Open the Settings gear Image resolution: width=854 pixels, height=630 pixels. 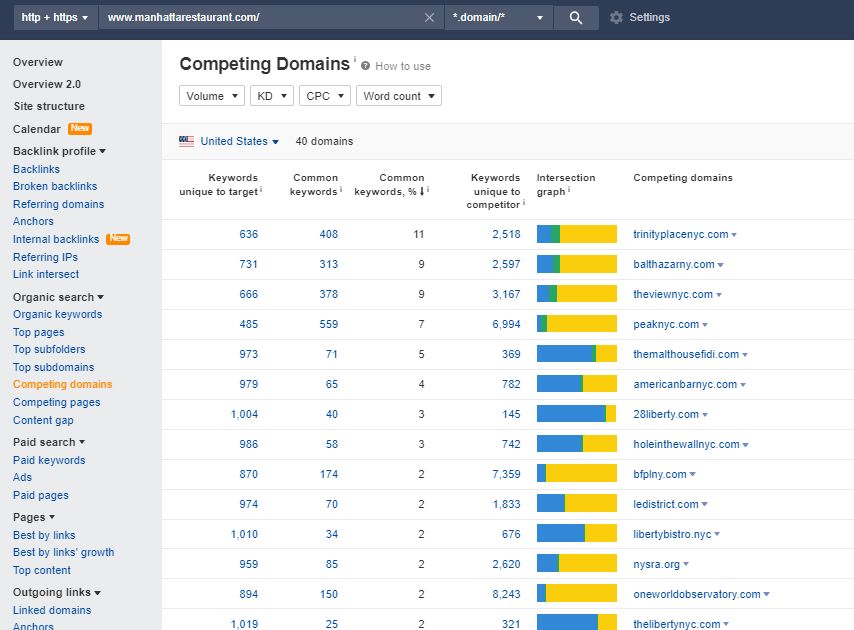point(615,17)
